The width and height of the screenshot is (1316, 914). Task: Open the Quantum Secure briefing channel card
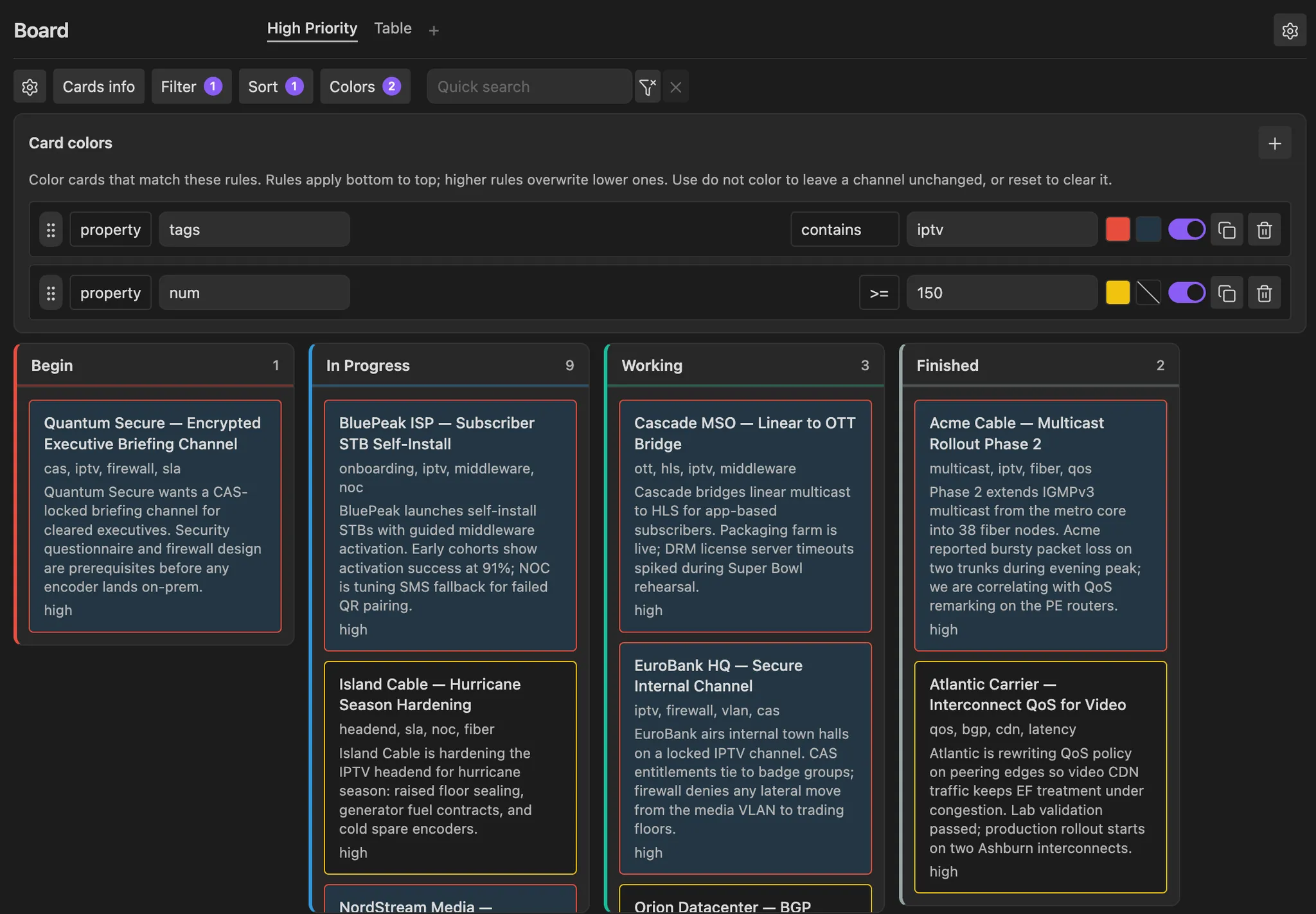pos(155,516)
